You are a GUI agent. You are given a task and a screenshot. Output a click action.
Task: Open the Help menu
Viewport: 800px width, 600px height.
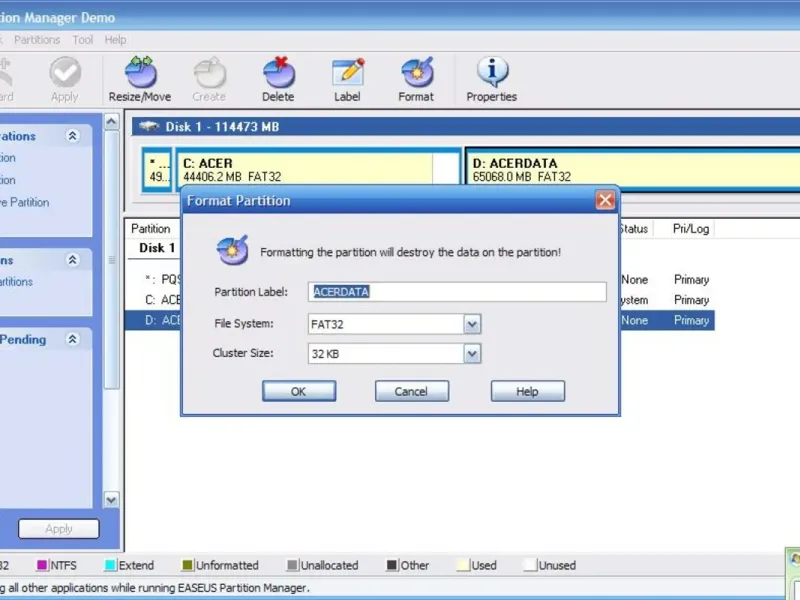pyautogui.click(x=115, y=40)
